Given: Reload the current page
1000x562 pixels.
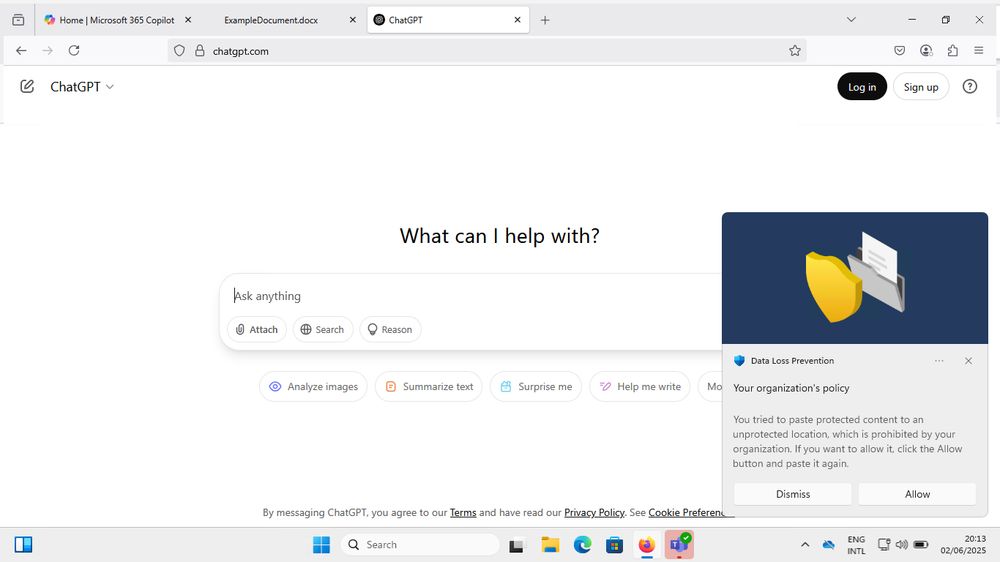Looking at the screenshot, I should point(74,50).
